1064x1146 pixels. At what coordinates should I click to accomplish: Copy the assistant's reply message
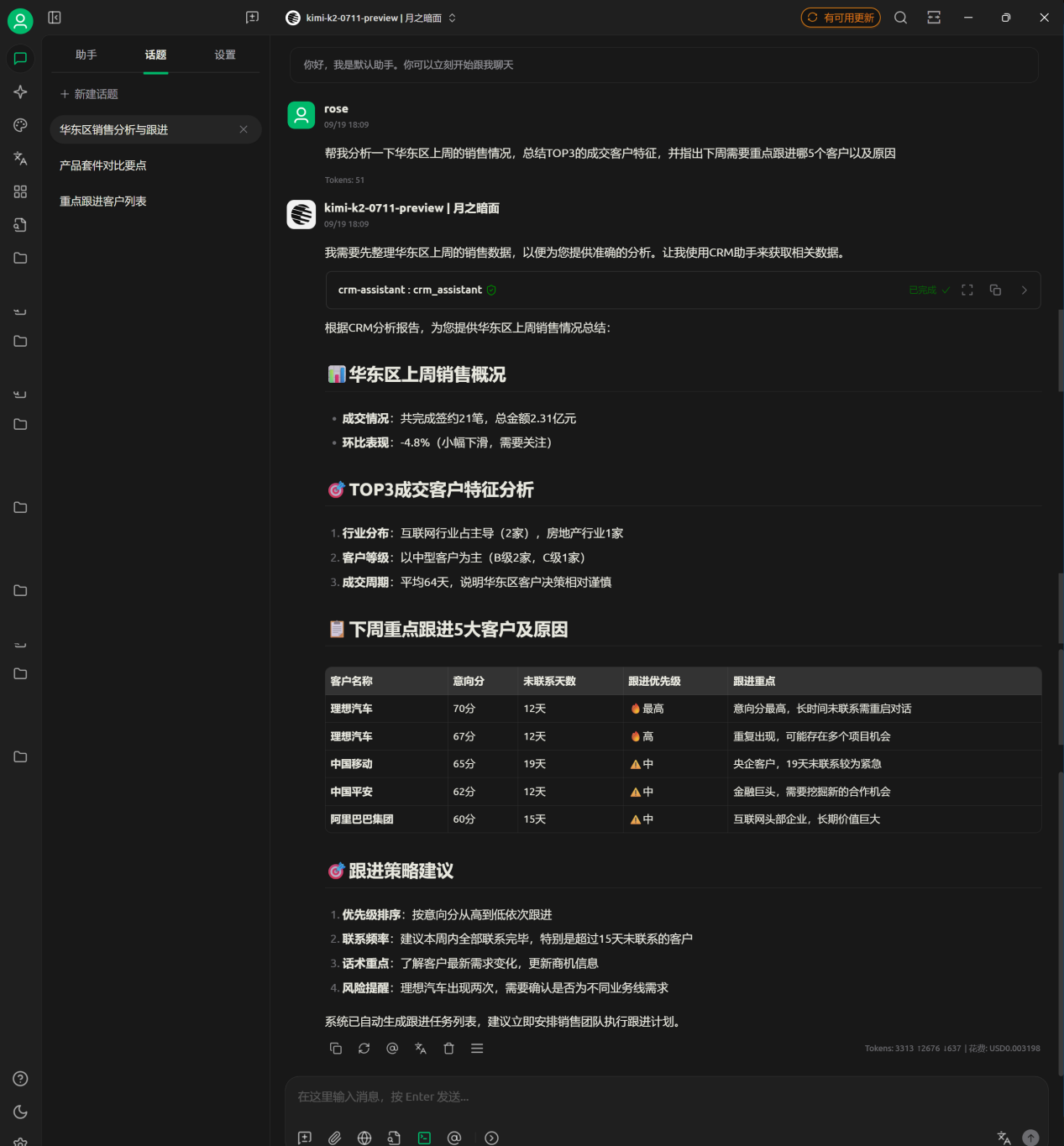pyautogui.click(x=336, y=1049)
